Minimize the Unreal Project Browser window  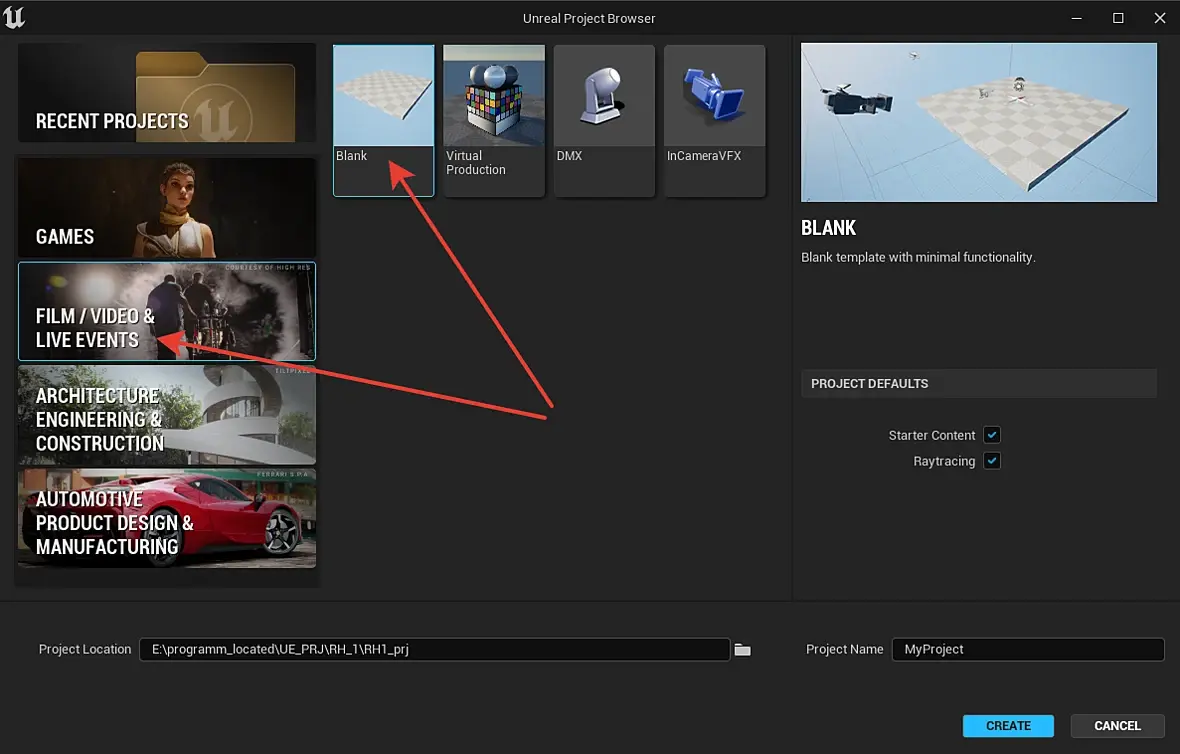tap(1077, 18)
